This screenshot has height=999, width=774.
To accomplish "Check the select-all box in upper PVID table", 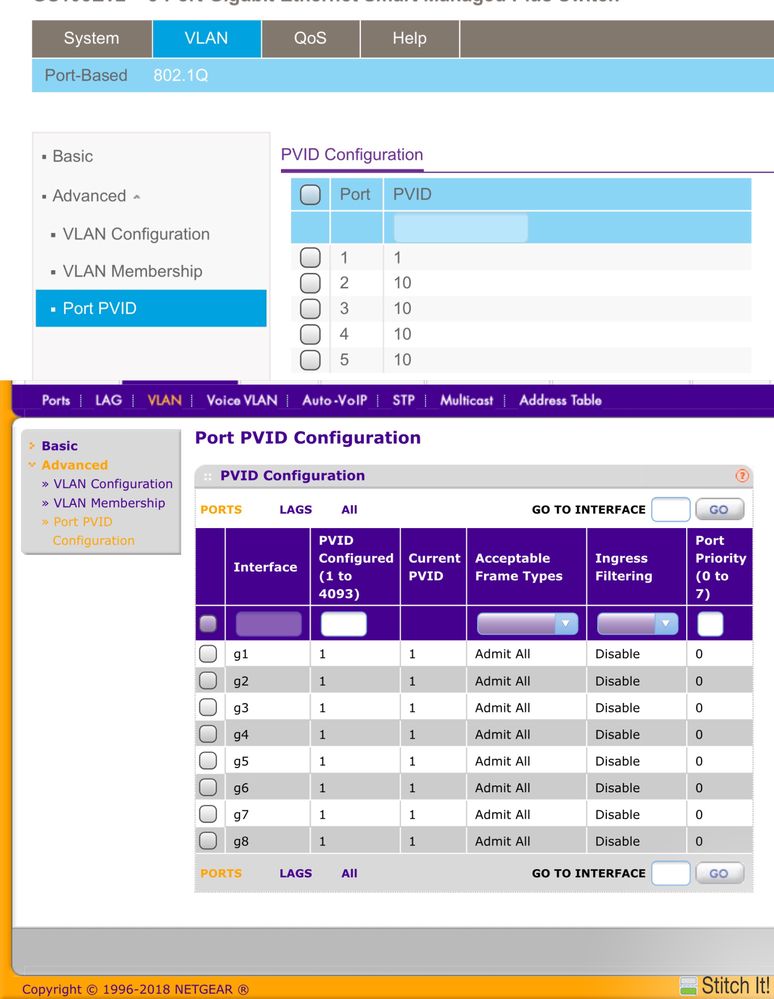I will pos(310,195).
